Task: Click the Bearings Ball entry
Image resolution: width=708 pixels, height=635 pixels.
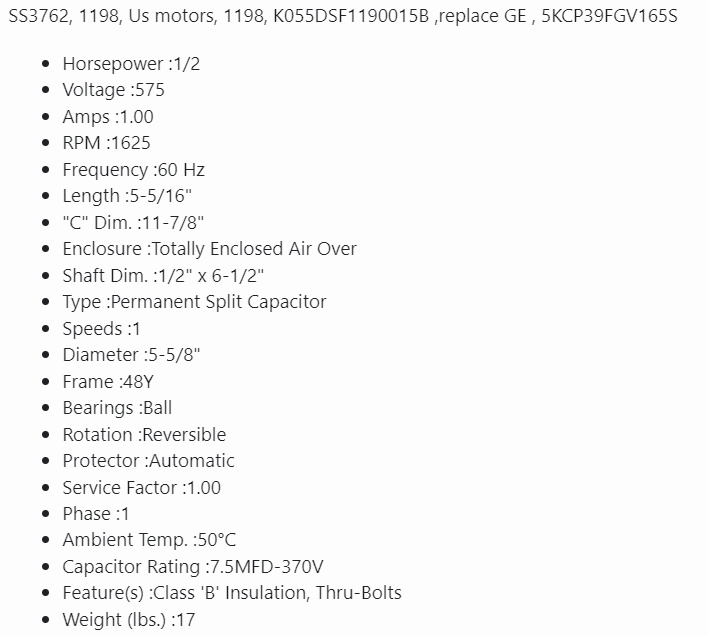Action: click(x=117, y=408)
